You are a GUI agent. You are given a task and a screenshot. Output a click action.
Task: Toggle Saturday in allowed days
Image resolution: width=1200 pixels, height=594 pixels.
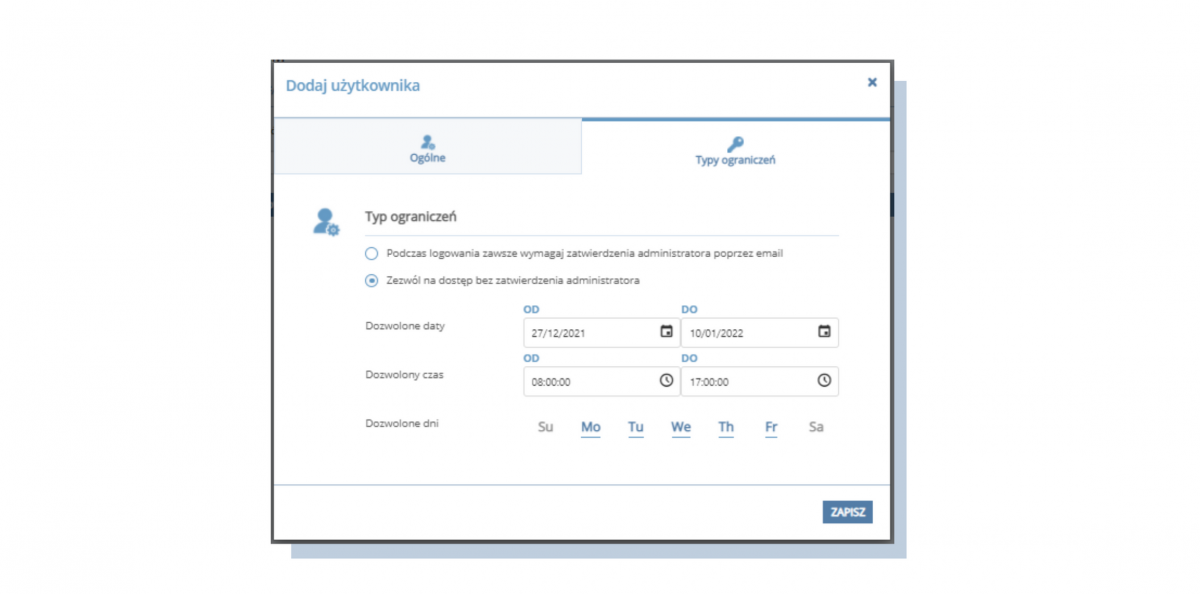click(816, 427)
